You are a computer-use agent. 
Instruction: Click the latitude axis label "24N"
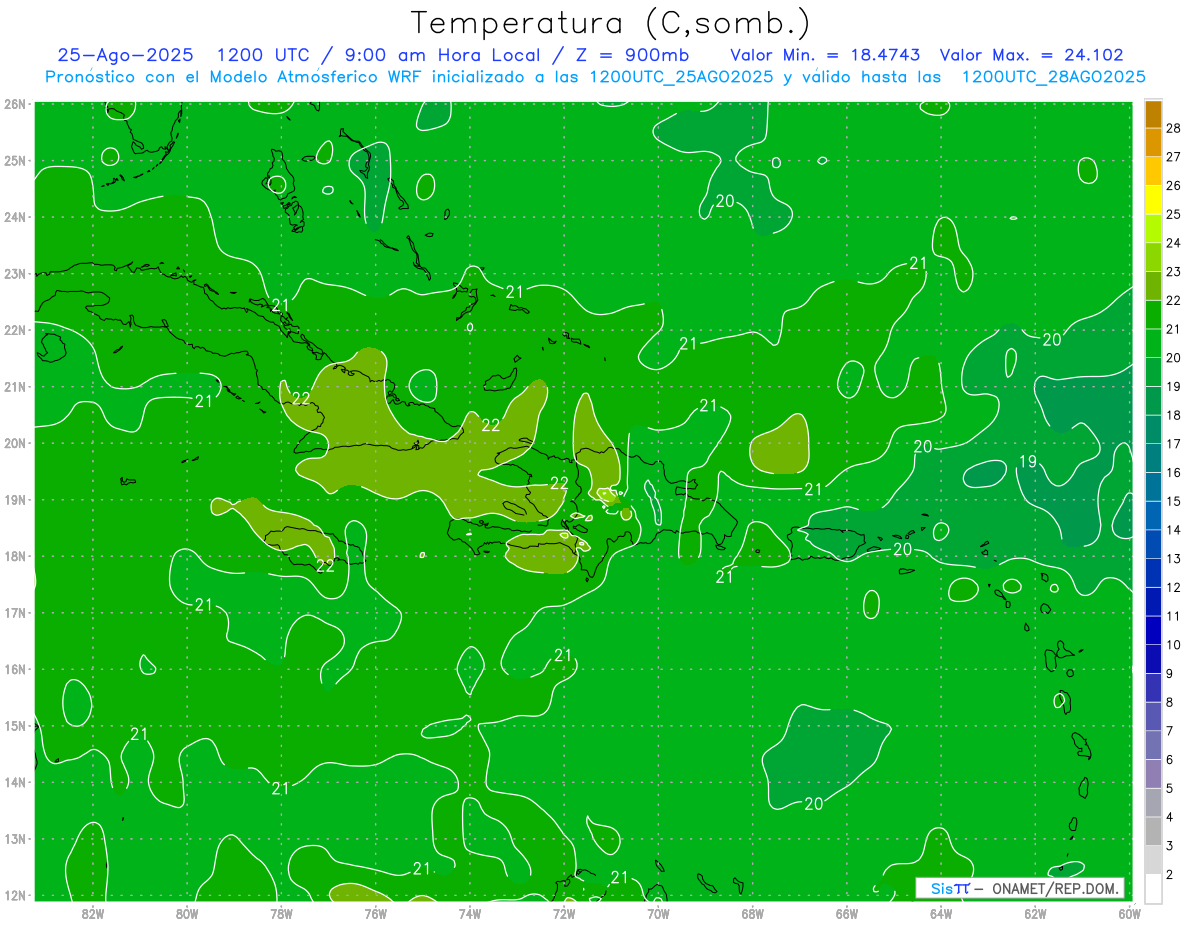click(15, 217)
